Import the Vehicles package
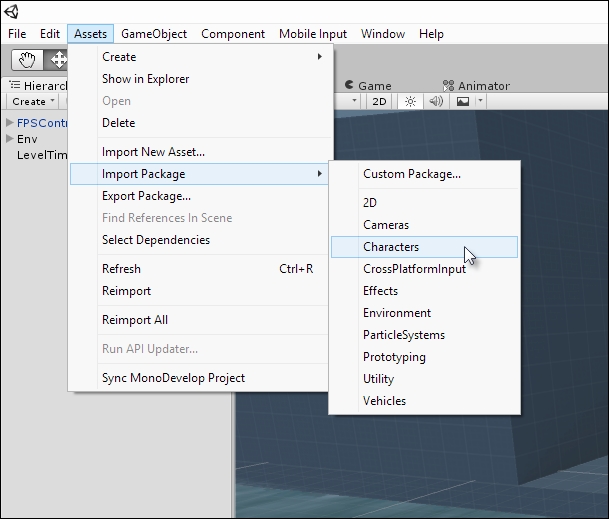 (425, 401)
